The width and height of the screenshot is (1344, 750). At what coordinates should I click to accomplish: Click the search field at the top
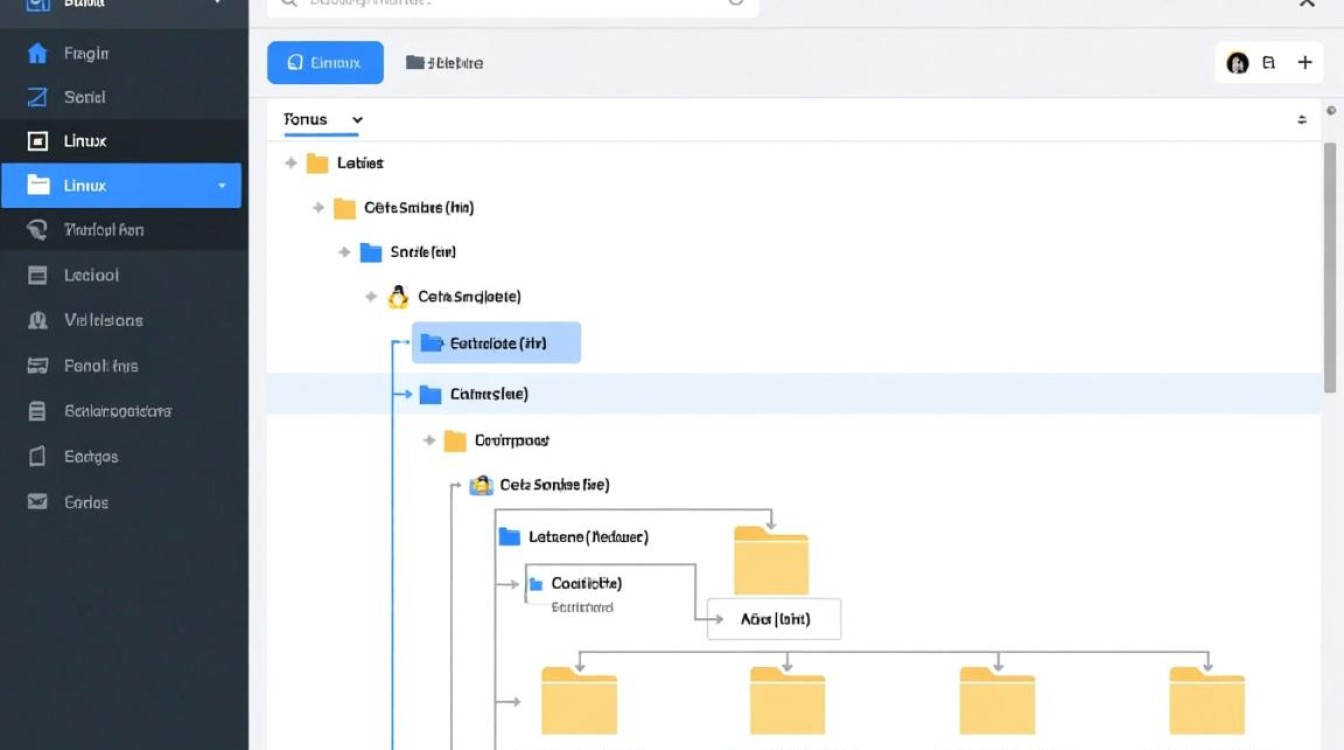[513, 4]
